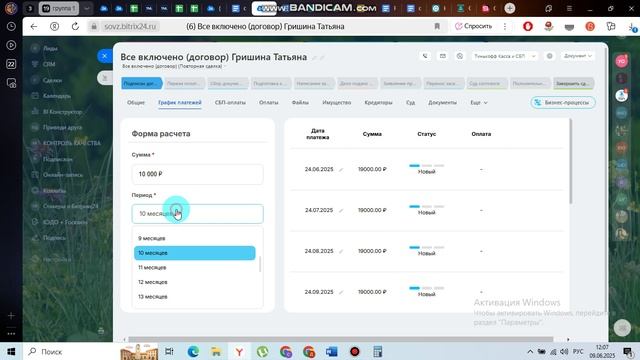Switch to the Кредиторы tab

[378, 102]
